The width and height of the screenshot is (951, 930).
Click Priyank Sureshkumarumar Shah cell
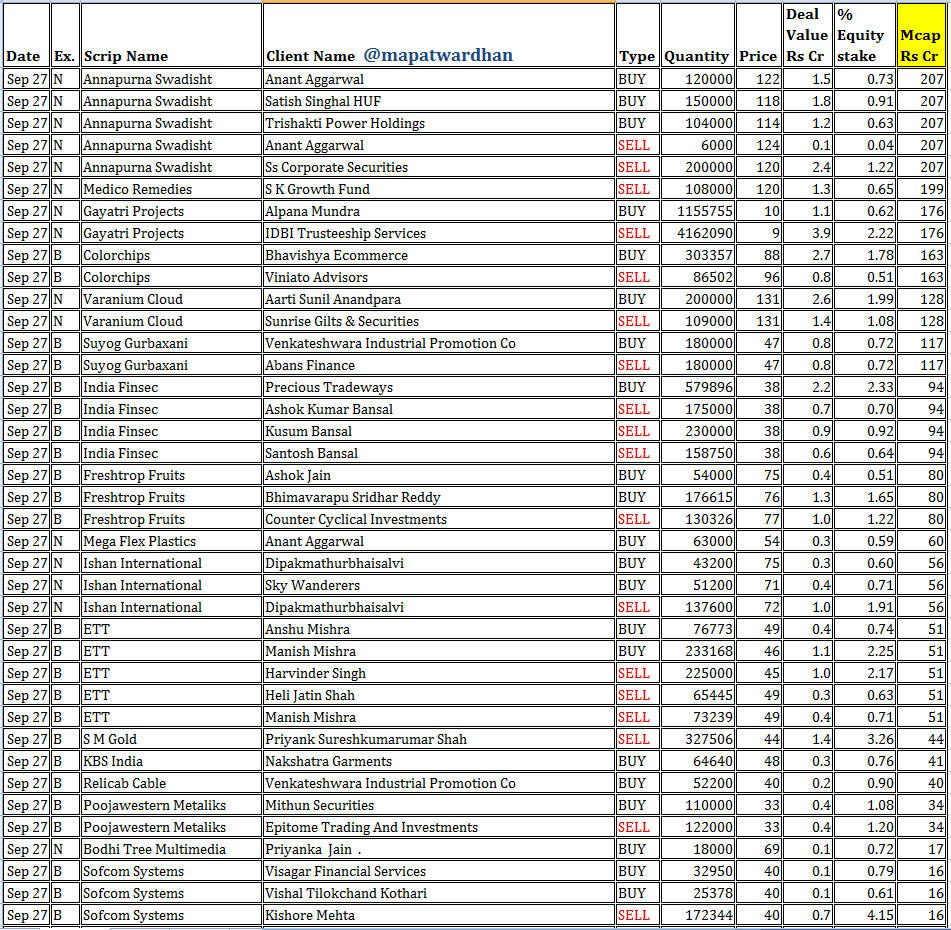coord(439,739)
